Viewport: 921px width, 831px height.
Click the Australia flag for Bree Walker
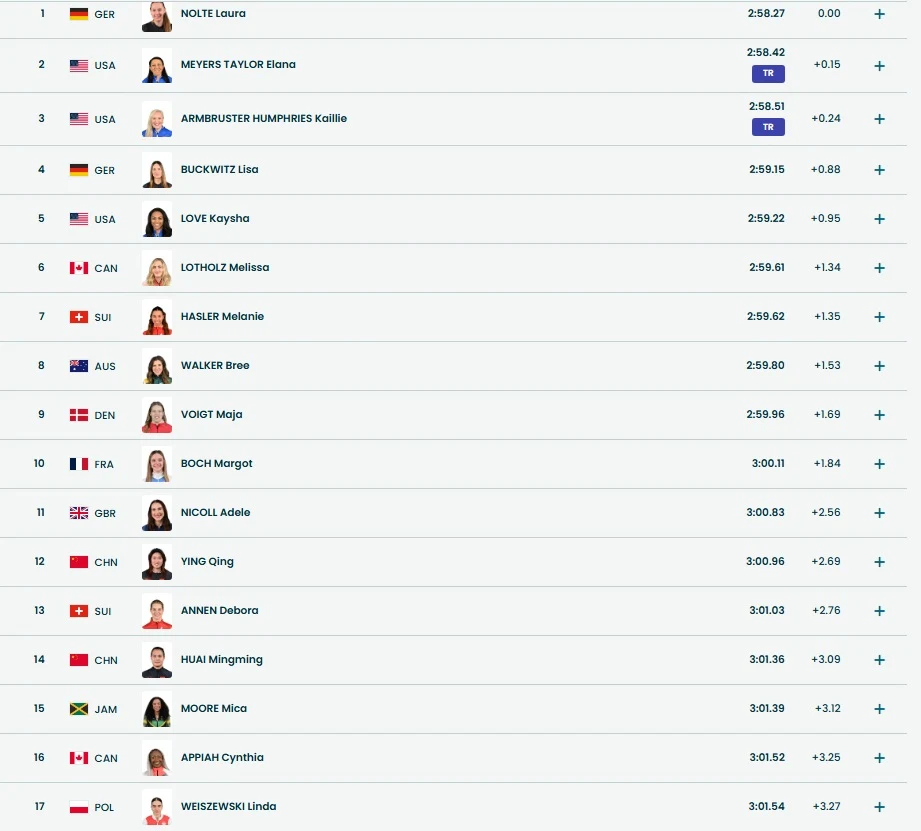[79, 366]
